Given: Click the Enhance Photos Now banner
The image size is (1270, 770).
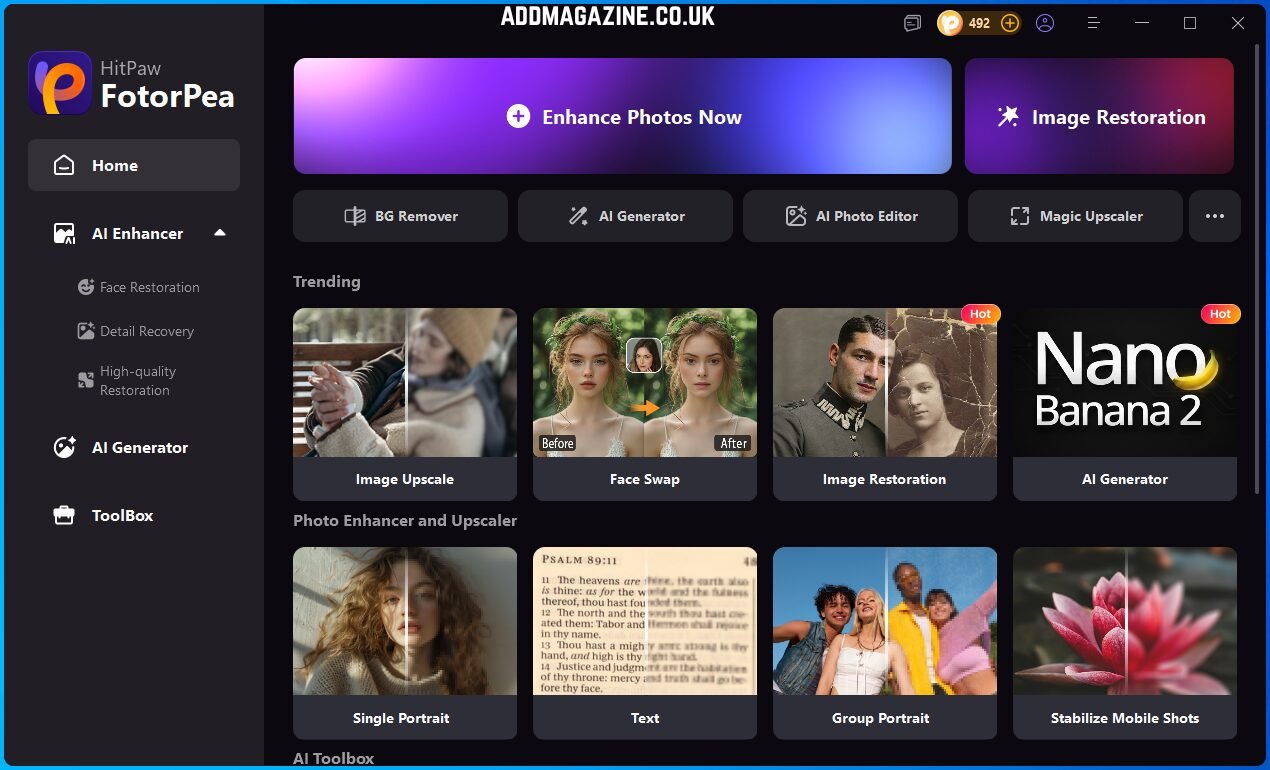Looking at the screenshot, I should [x=622, y=117].
